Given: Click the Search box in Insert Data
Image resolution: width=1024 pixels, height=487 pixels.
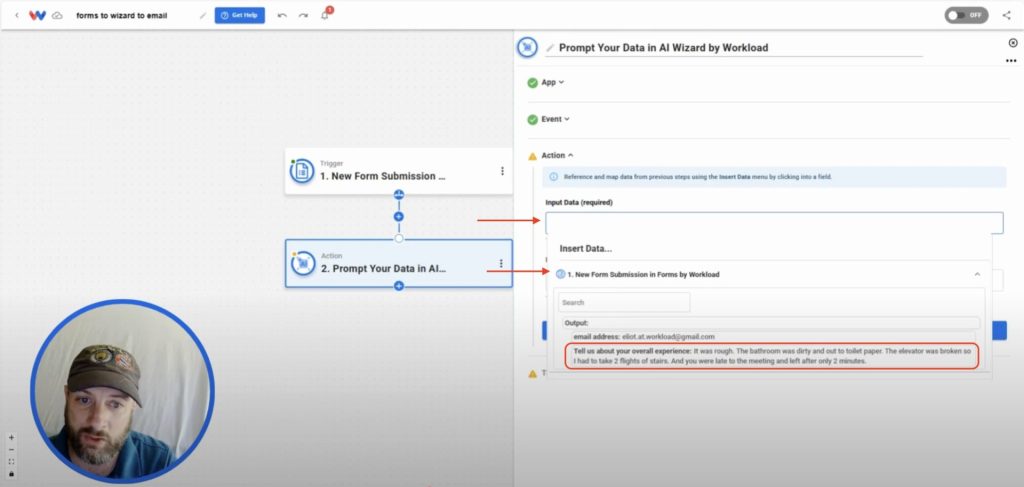Looking at the screenshot, I should coord(624,302).
